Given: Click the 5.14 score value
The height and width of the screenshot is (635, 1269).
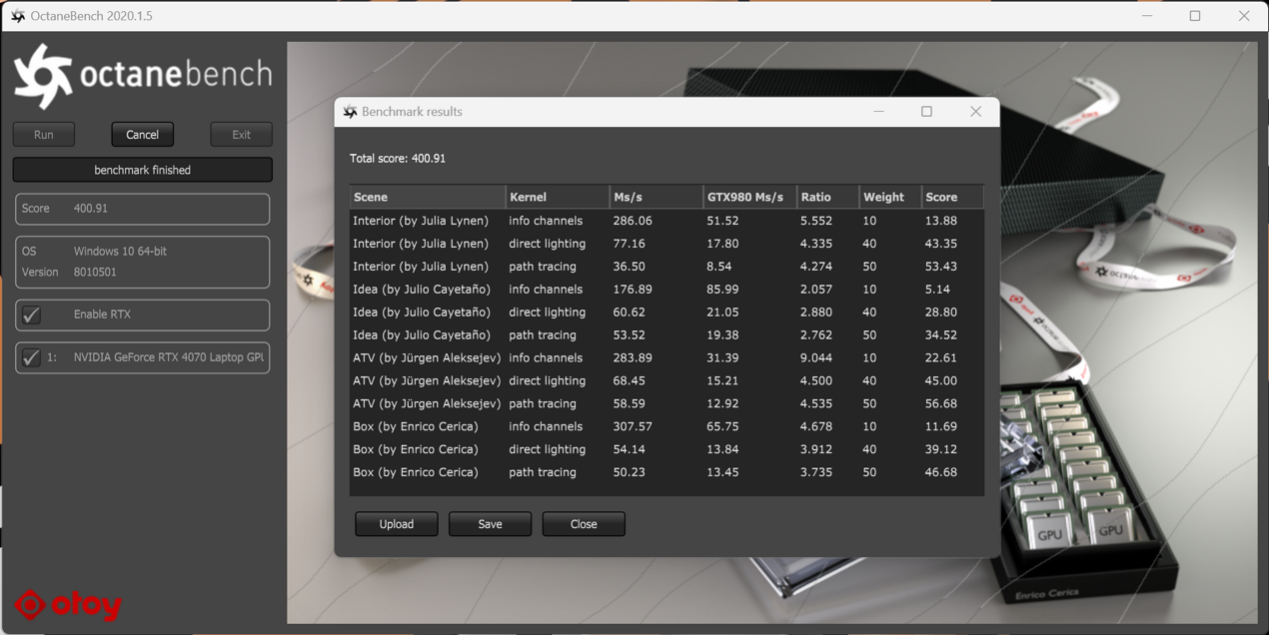Looking at the screenshot, I should click(937, 289).
